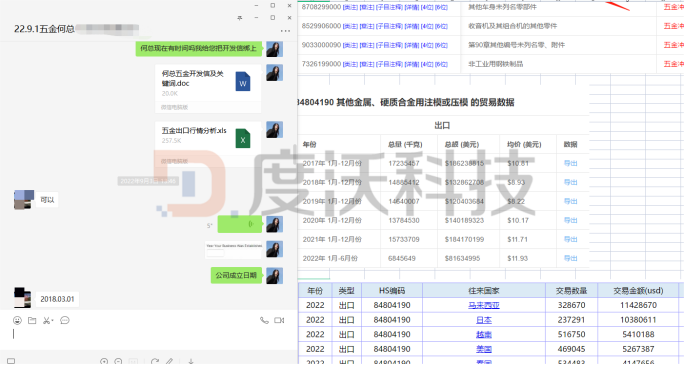
Task: Click 导出 link for 2019年 row
Action: click(x=571, y=201)
